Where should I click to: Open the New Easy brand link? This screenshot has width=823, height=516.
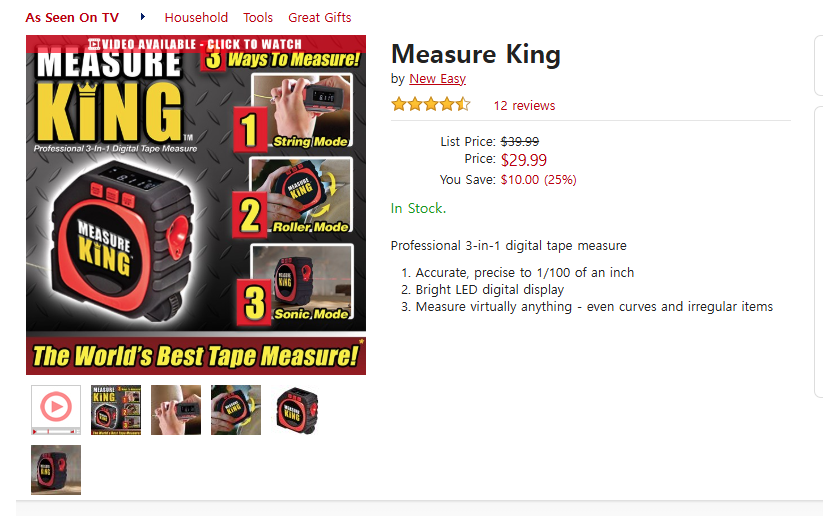[x=437, y=79]
